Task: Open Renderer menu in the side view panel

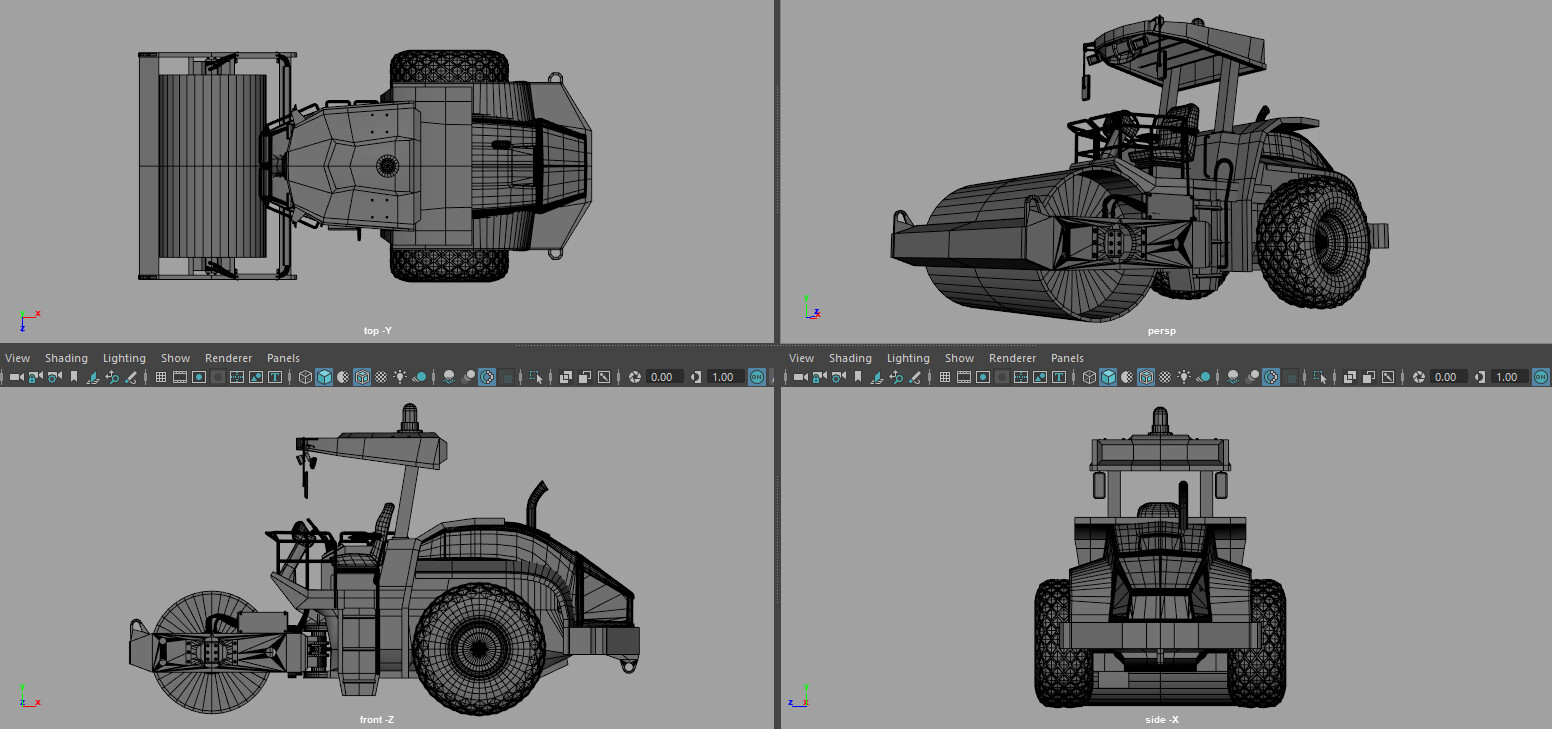Action: click(1012, 358)
